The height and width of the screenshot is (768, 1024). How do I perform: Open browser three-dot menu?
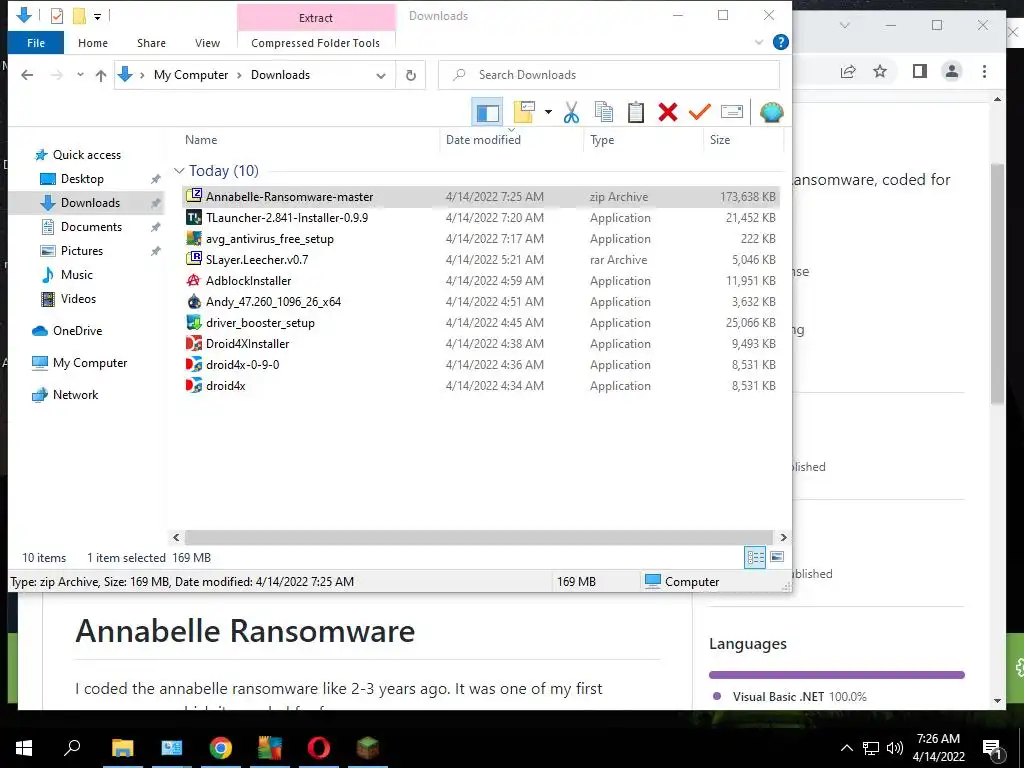[984, 71]
